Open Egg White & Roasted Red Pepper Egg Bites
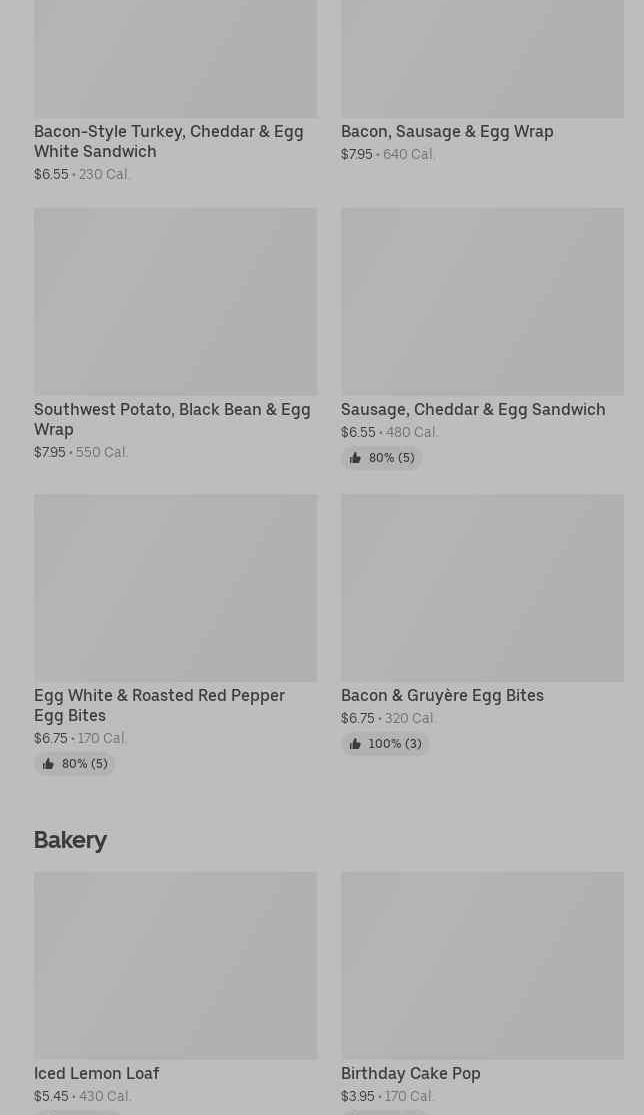 [x=159, y=705]
